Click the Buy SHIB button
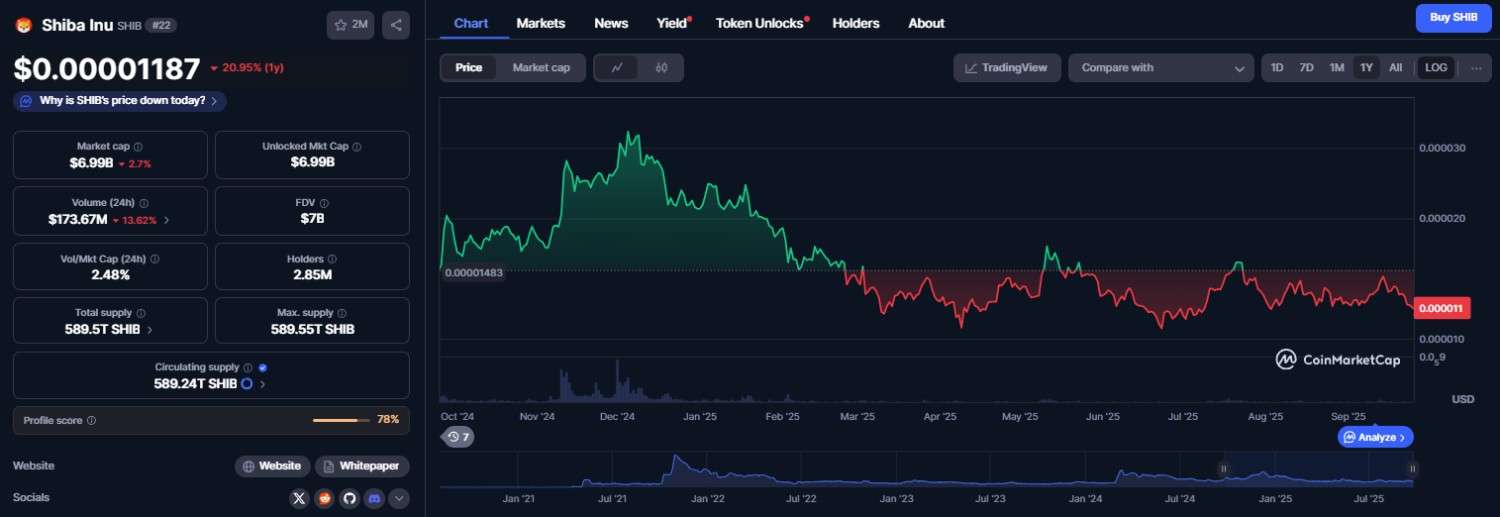This screenshot has height=517, width=1500. pos(1453,18)
